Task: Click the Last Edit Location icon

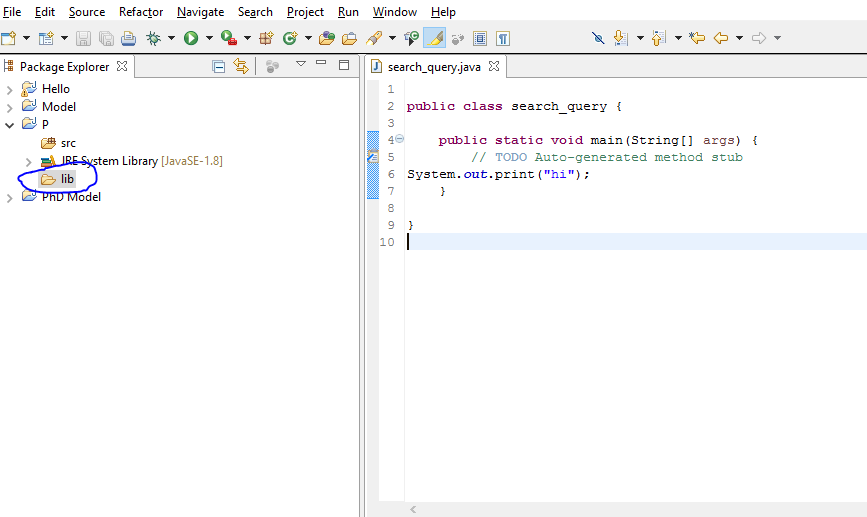Action: click(x=697, y=38)
